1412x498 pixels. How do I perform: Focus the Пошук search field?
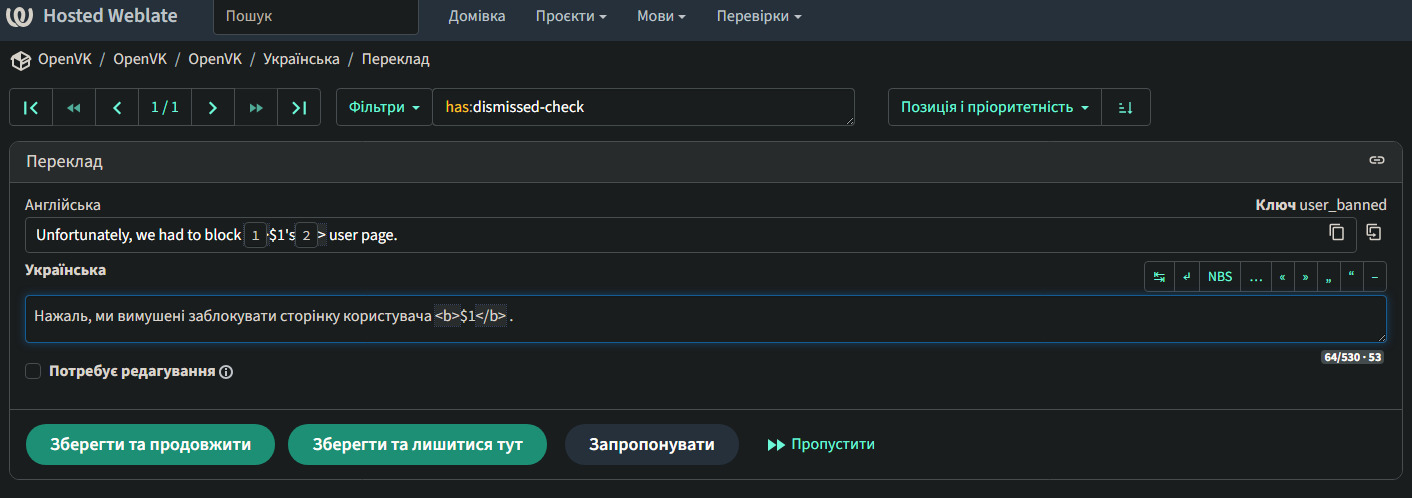point(316,17)
